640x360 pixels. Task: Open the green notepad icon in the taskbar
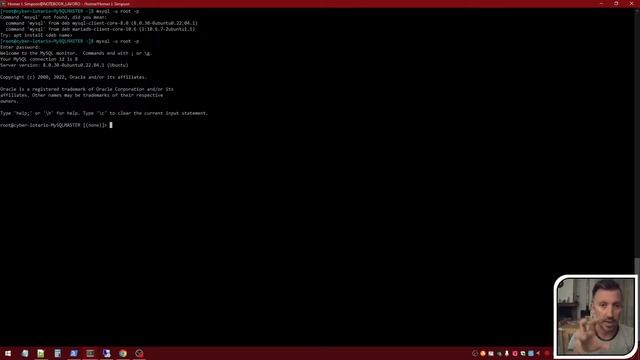point(41,353)
